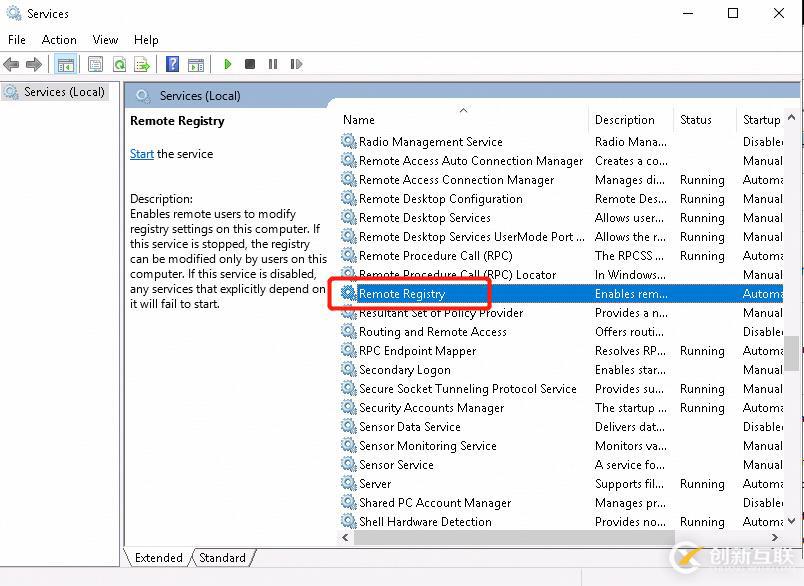Click the Export List toolbar icon
This screenshot has width=804, height=586.
click(142, 64)
